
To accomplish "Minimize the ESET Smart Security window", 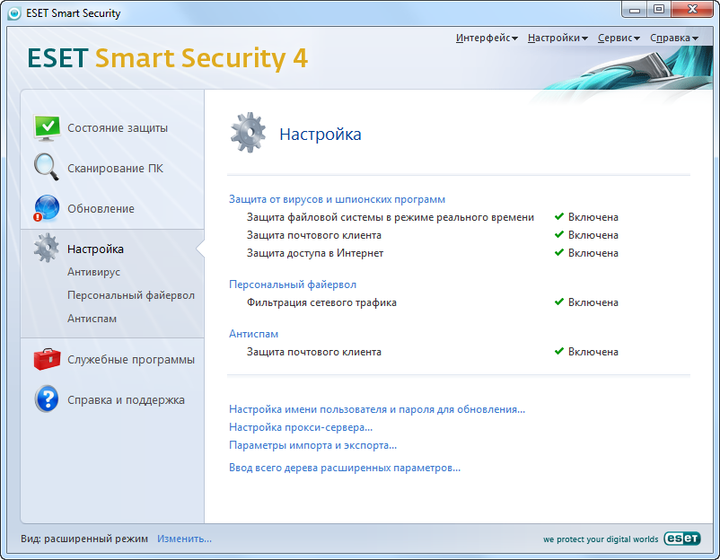I will [635, 10].
